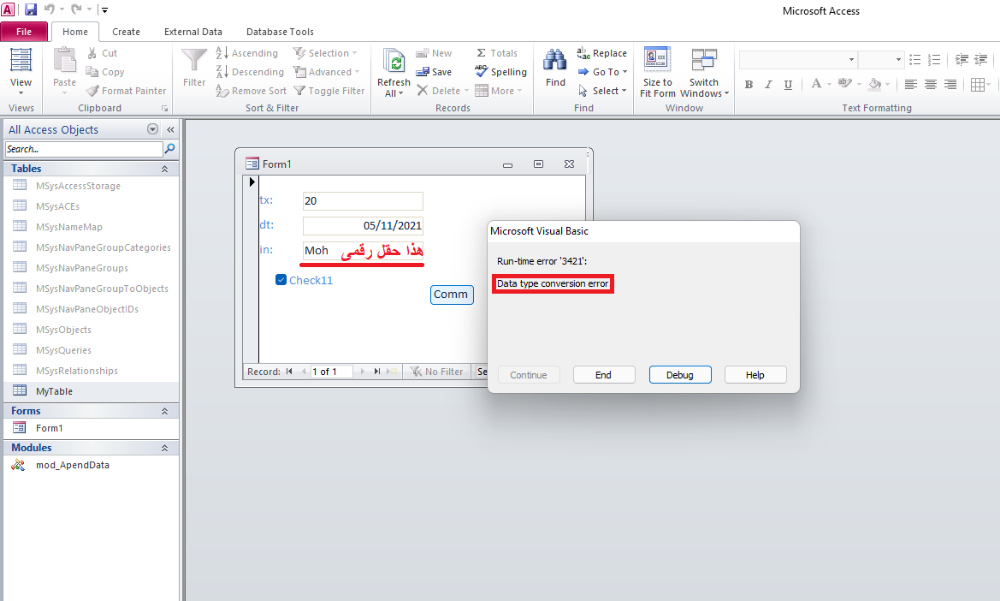
Task: Click Refresh All icon
Action: (393, 62)
